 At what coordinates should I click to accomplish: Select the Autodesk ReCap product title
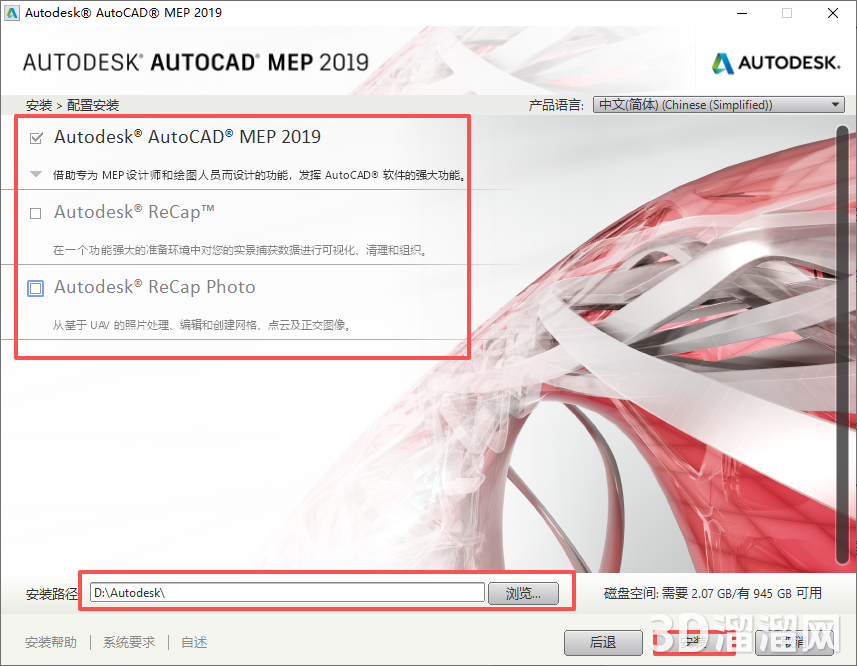[134, 212]
